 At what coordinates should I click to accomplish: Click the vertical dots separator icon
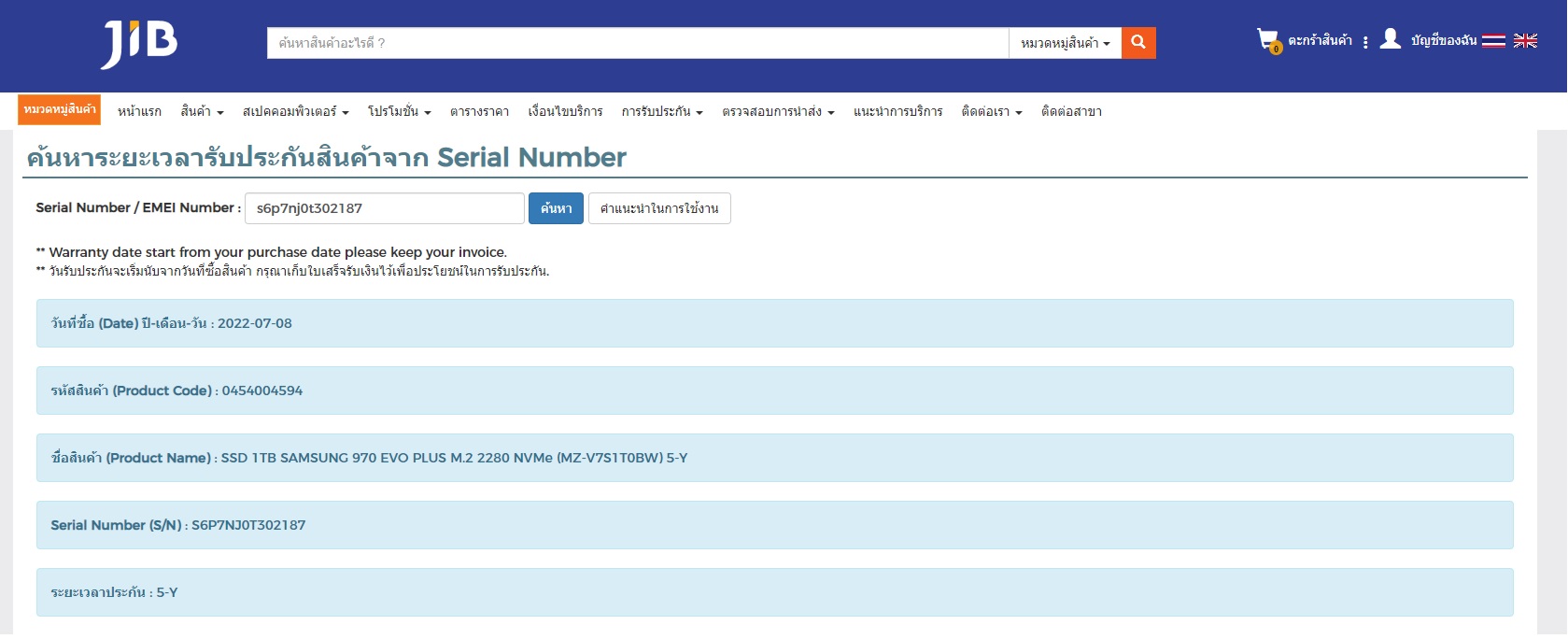tap(1365, 42)
